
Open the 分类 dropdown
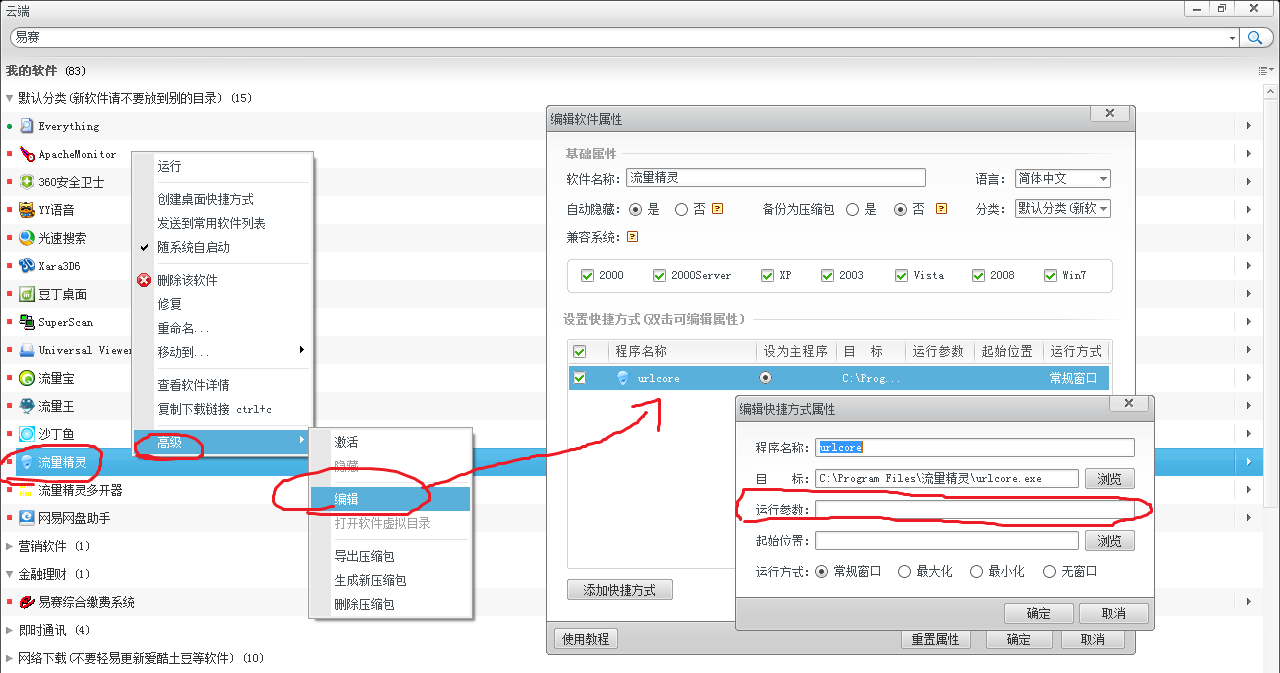(x=1063, y=208)
